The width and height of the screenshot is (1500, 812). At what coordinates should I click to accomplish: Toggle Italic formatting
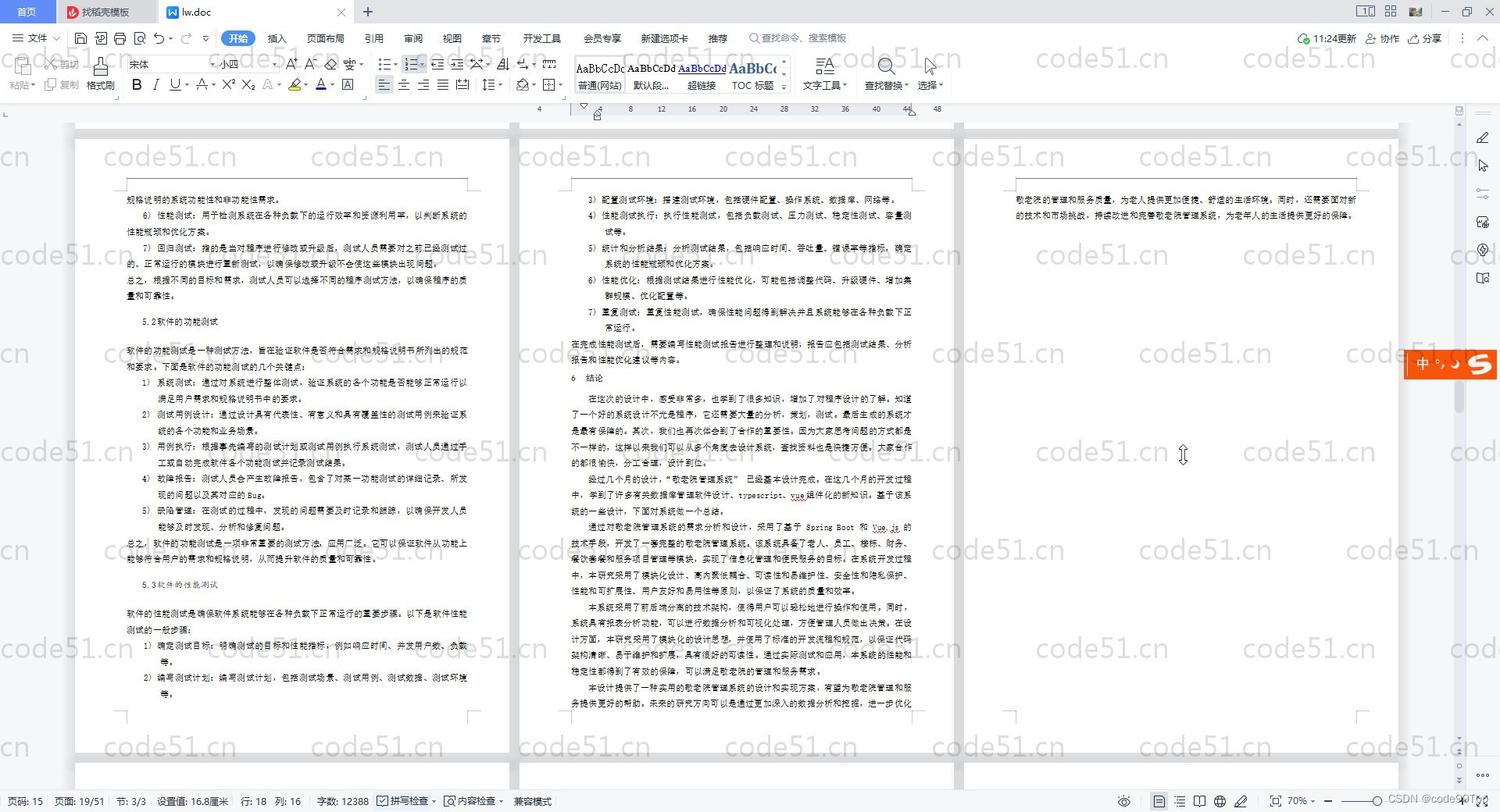[x=155, y=84]
